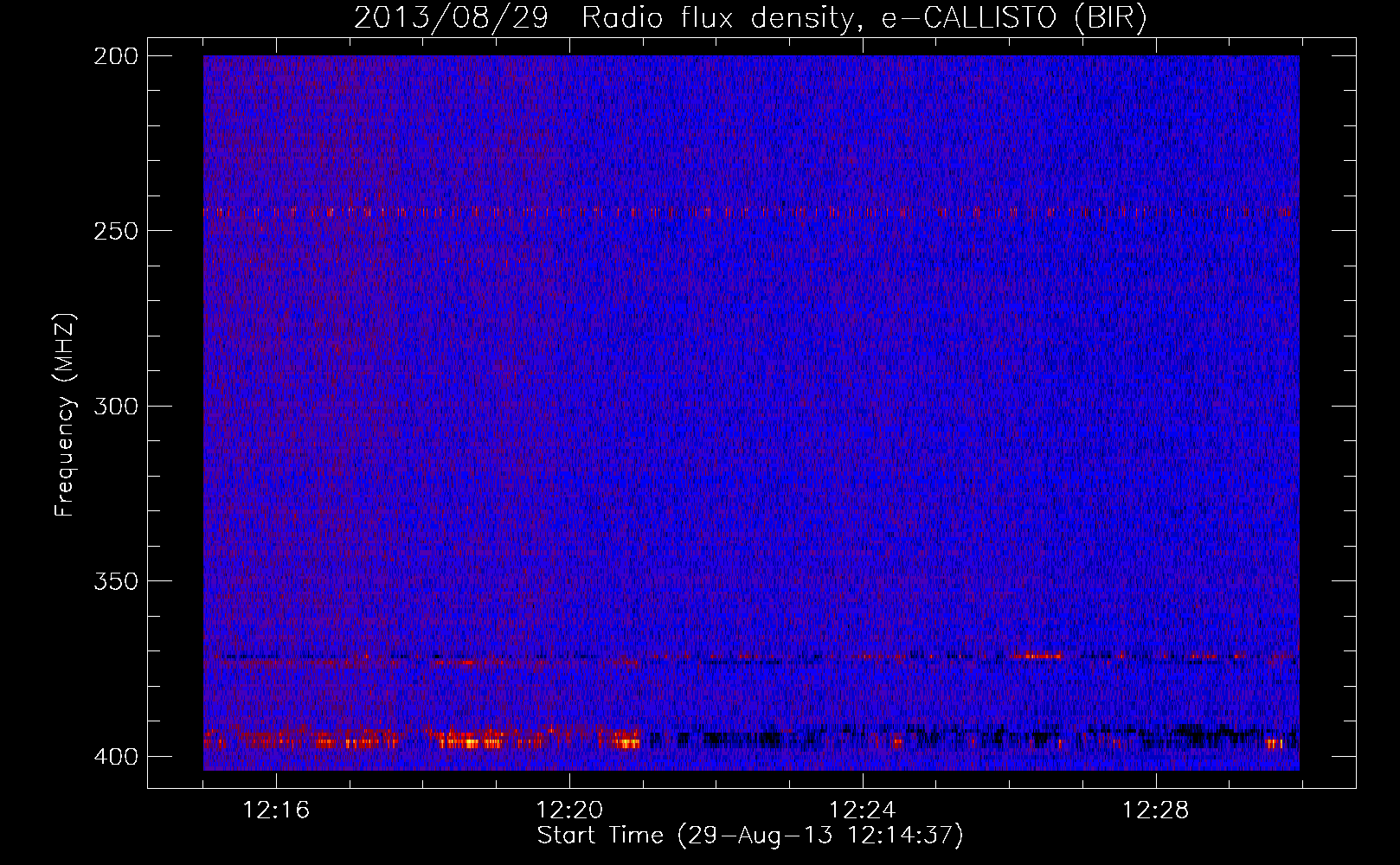
Task: Click the '300' frequency axis label
Action: click(x=115, y=406)
